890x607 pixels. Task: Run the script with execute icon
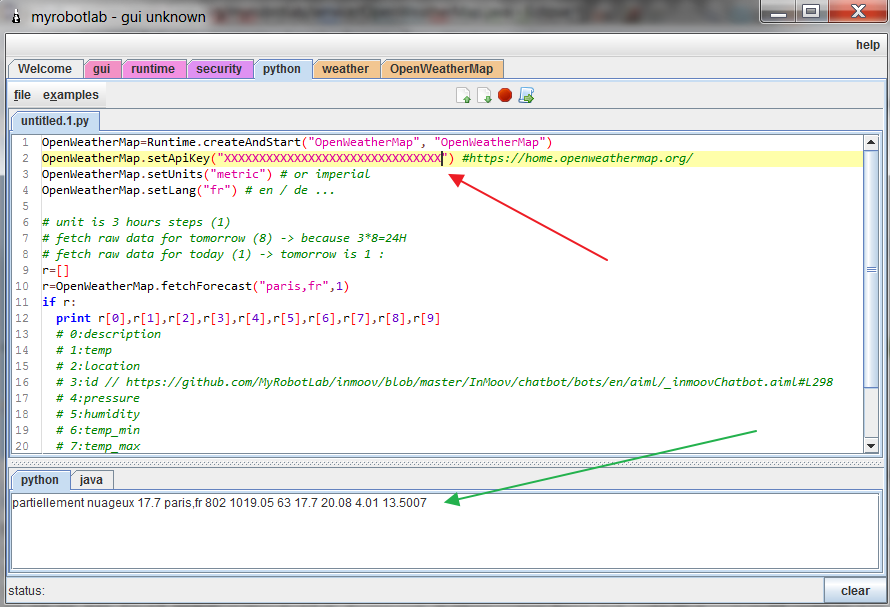526,95
